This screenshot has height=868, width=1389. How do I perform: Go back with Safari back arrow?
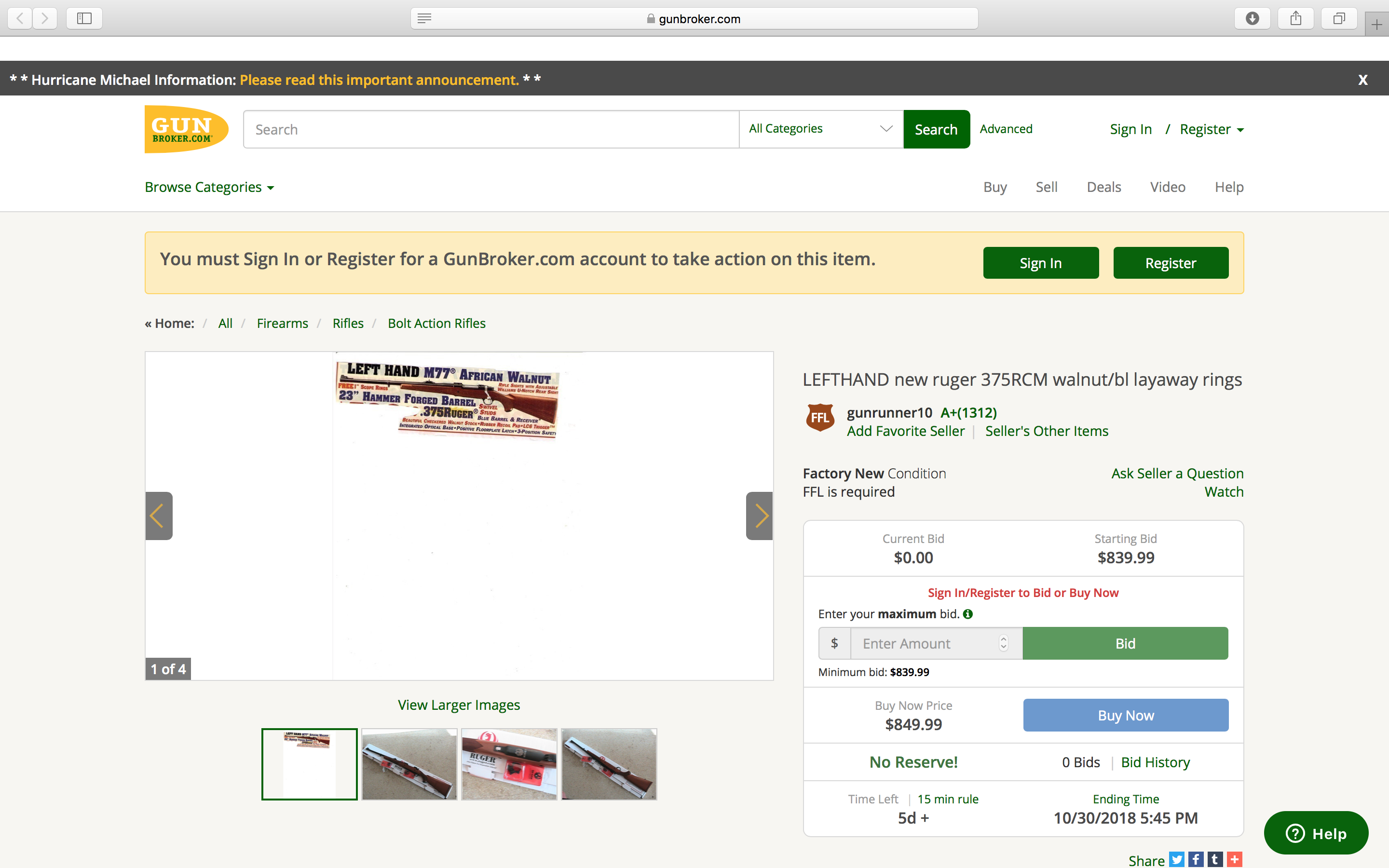pyautogui.click(x=20, y=18)
